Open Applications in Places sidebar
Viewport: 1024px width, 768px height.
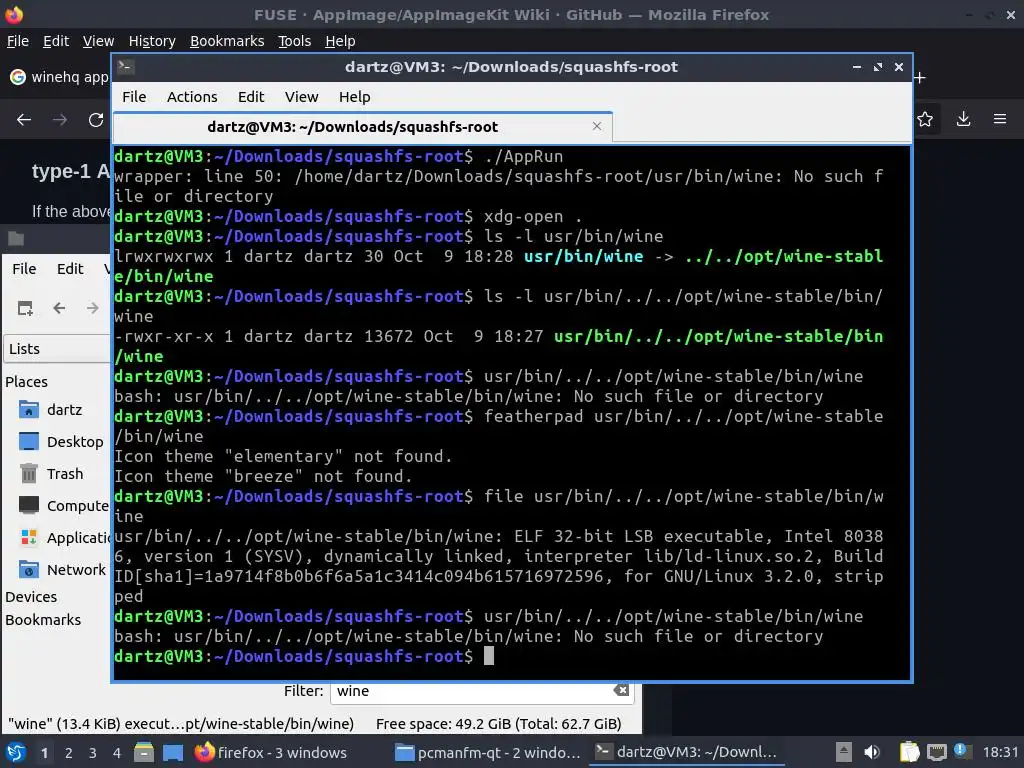64,537
